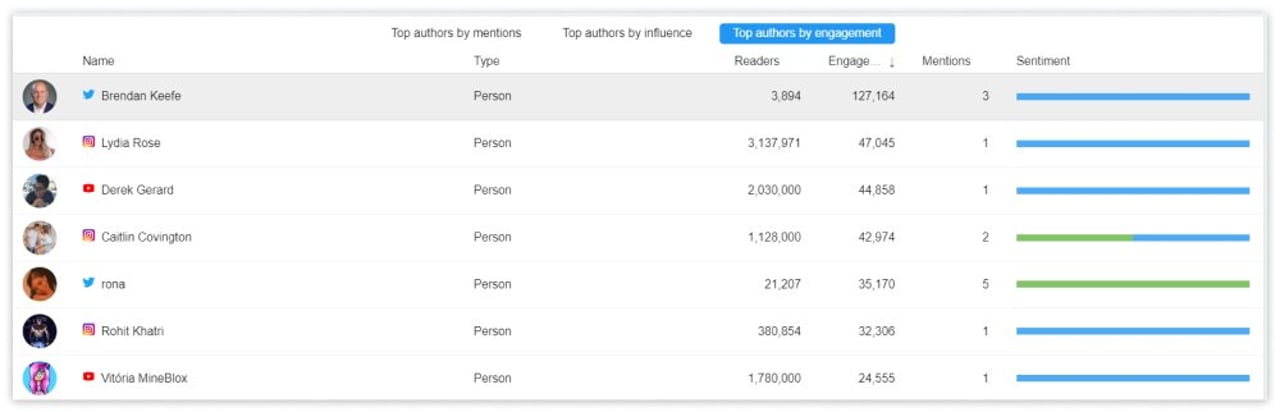1280x412 pixels.
Task: Open Vitória MineBlox's profile avatar
Action: [x=40, y=378]
